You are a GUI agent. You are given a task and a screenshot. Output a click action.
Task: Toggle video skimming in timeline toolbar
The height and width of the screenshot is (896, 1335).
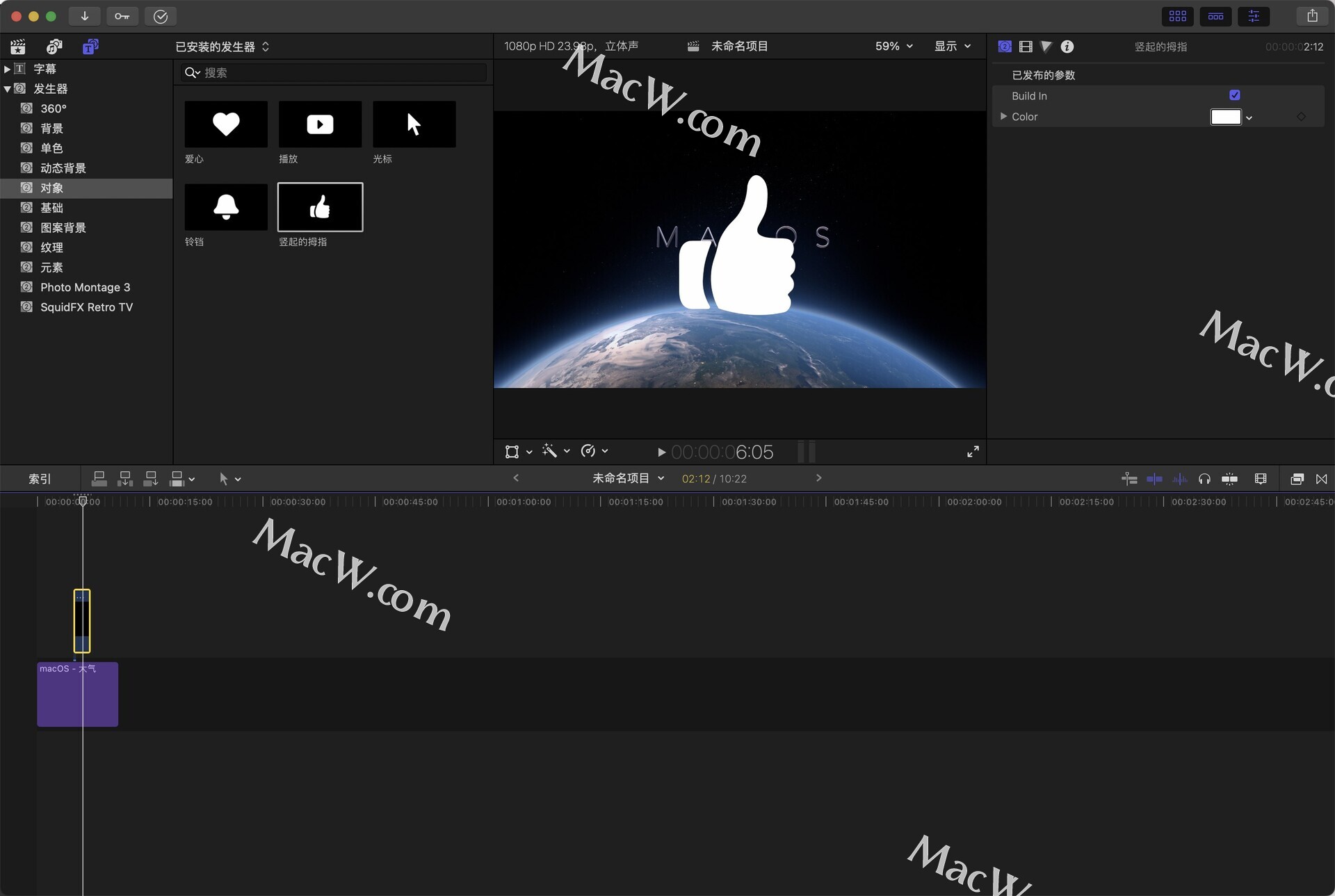pos(1154,479)
